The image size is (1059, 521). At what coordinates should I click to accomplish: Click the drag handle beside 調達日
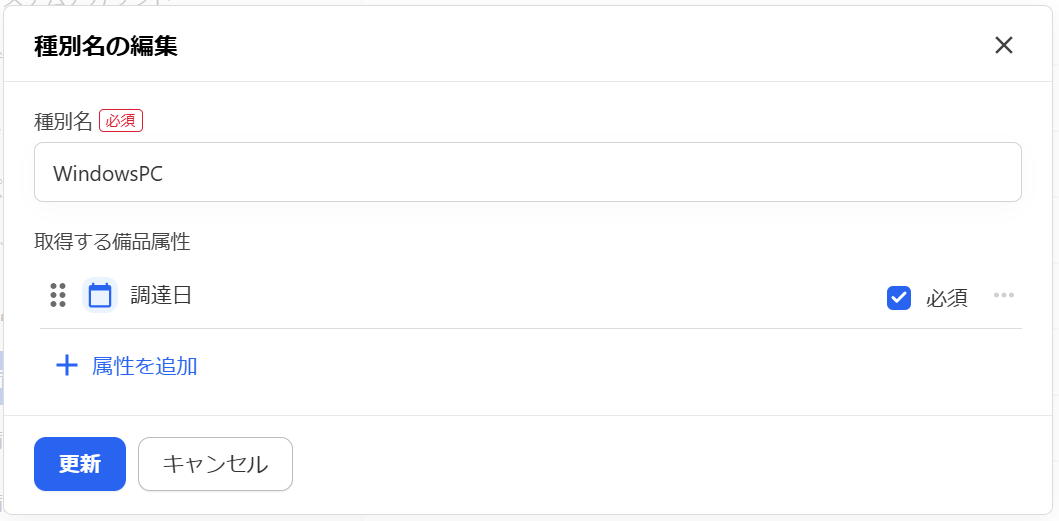[x=58, y=295]
